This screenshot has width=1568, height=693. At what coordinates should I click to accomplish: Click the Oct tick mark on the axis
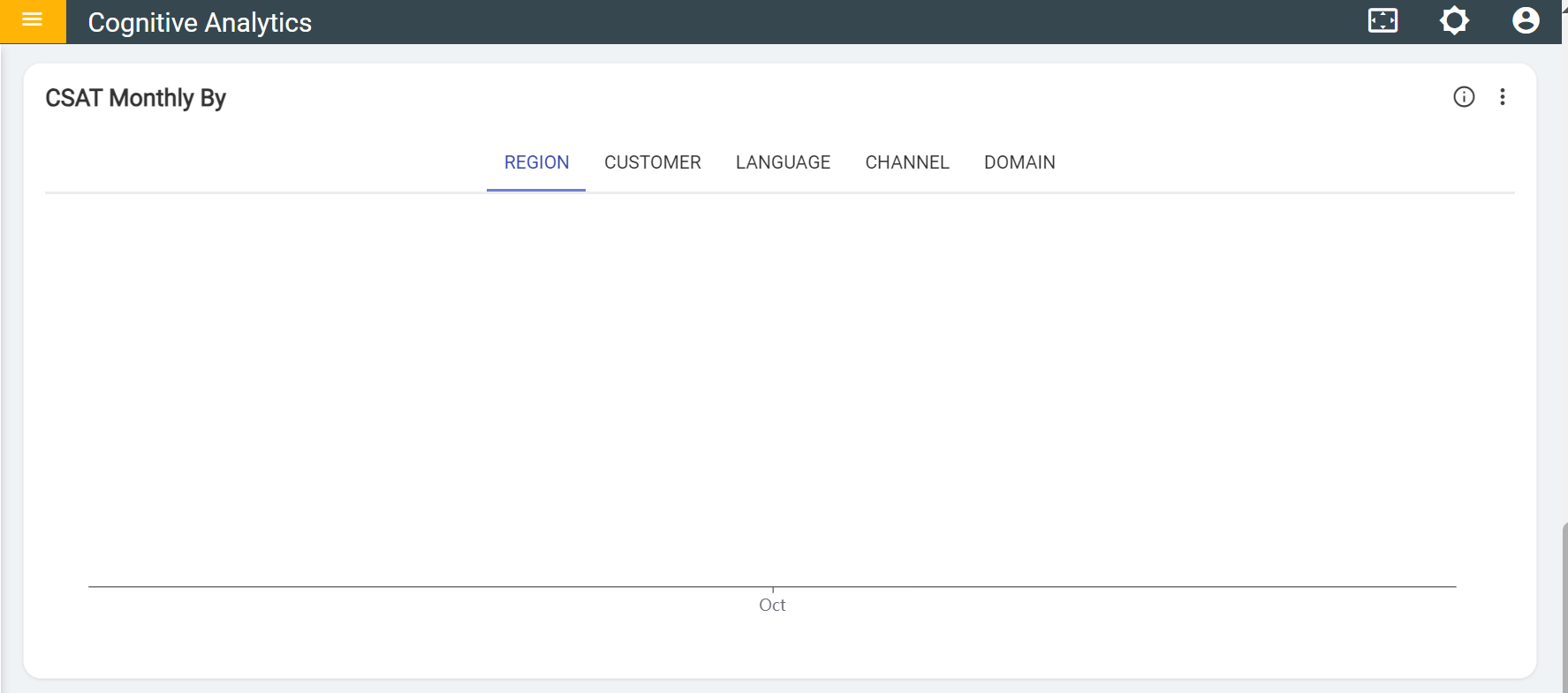pos(773,590)
